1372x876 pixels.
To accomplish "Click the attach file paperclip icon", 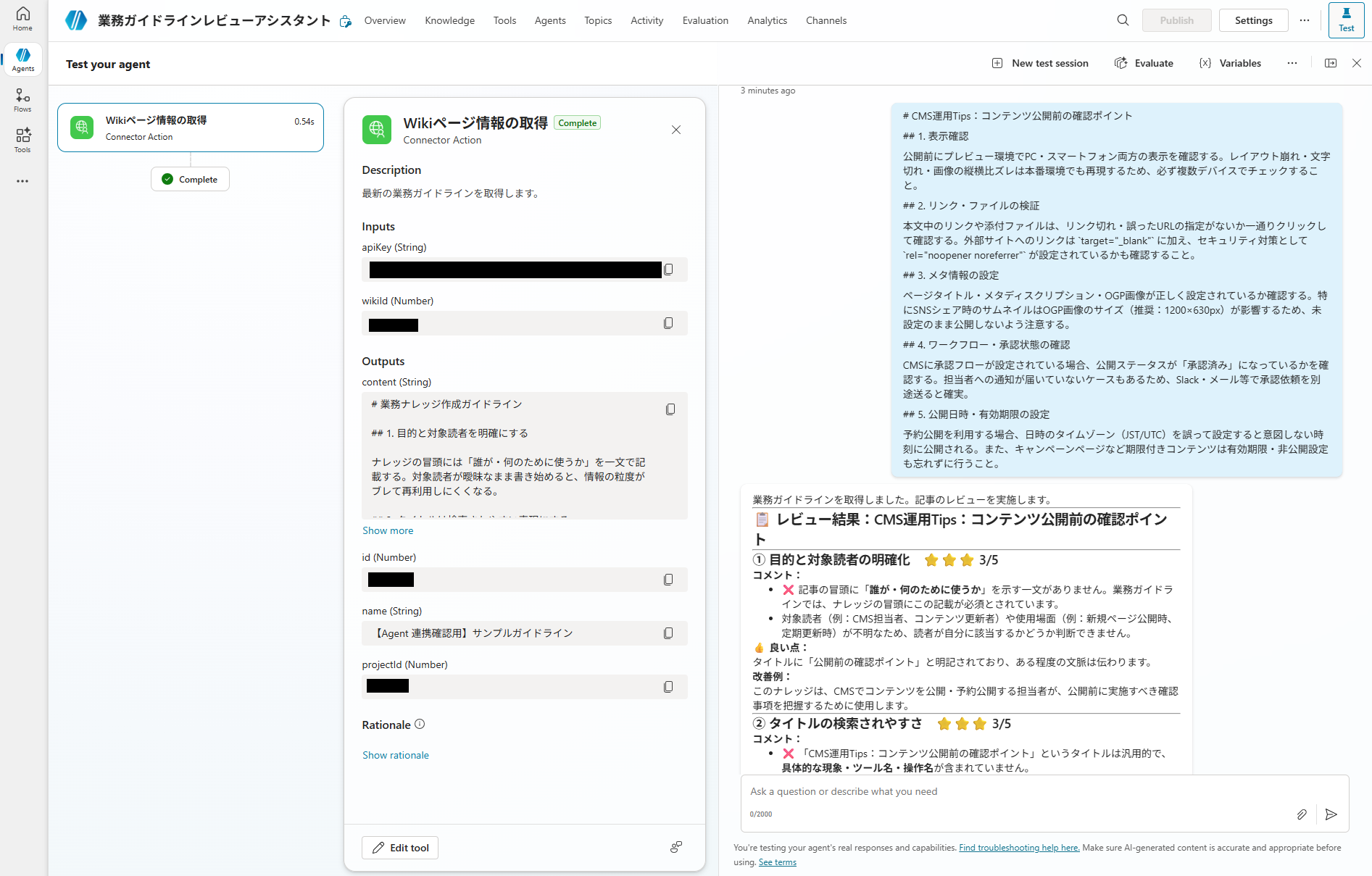I will click(x=1302, y=814).
